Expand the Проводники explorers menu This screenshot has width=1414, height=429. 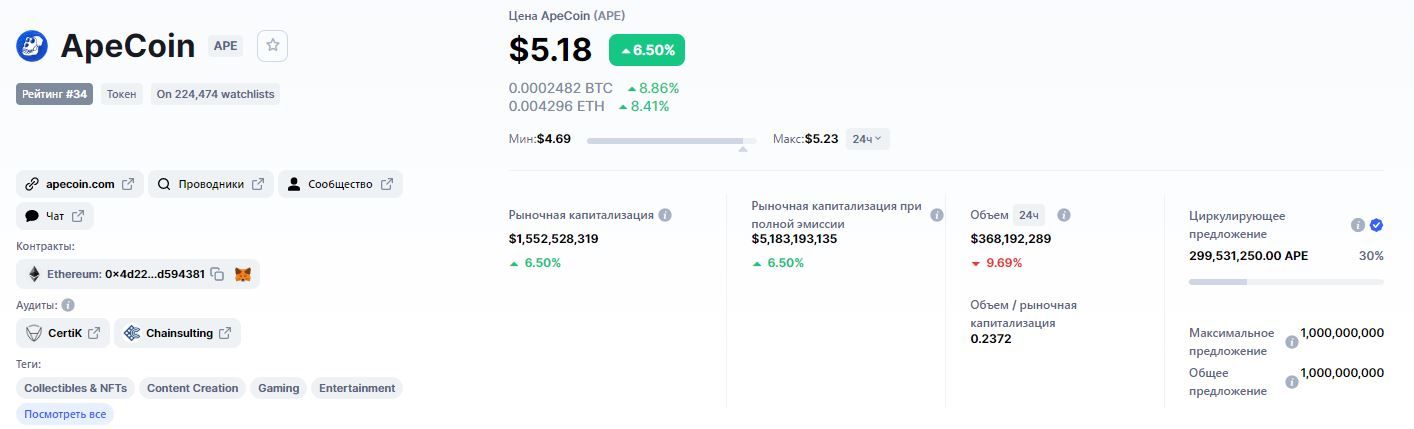pyautogui.click(x=211, y=184)
